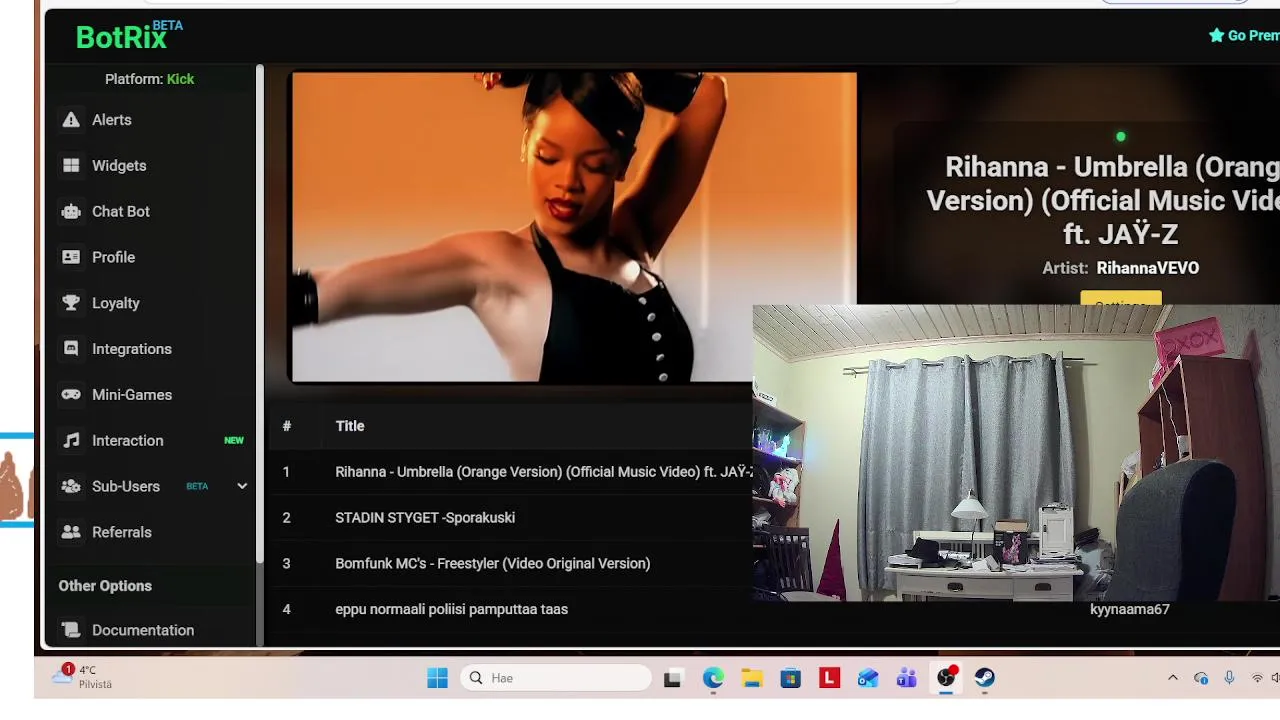Click the sidebar vertical scrollbar
Viewport: 1280px width, 720px height.
click(260, 312)
